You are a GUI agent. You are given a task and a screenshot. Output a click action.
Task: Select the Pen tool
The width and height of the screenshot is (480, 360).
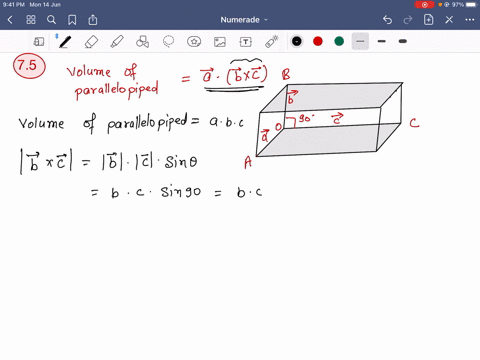point(65,42)
